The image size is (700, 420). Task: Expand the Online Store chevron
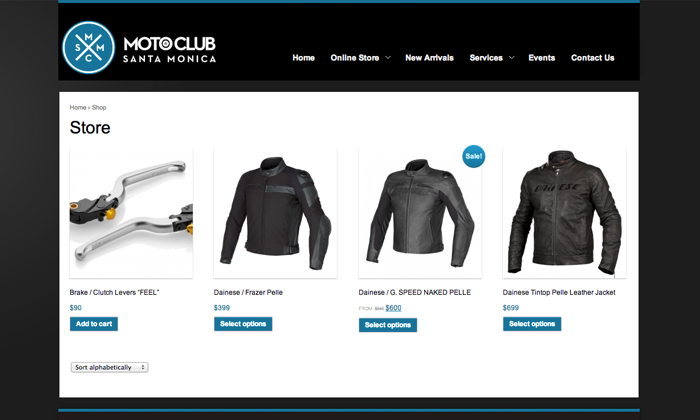(388, 58)
